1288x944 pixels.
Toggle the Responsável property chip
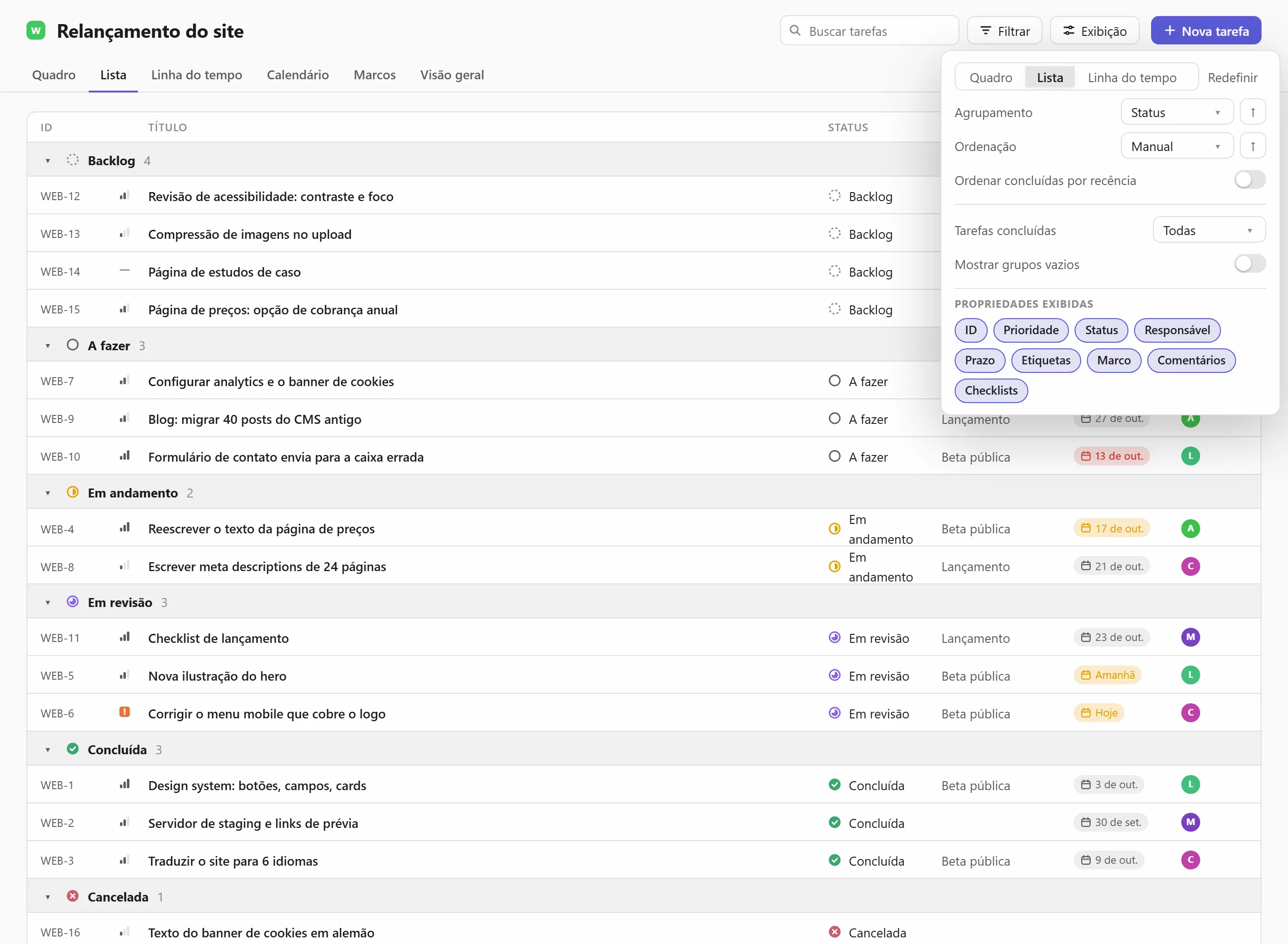1177,330
